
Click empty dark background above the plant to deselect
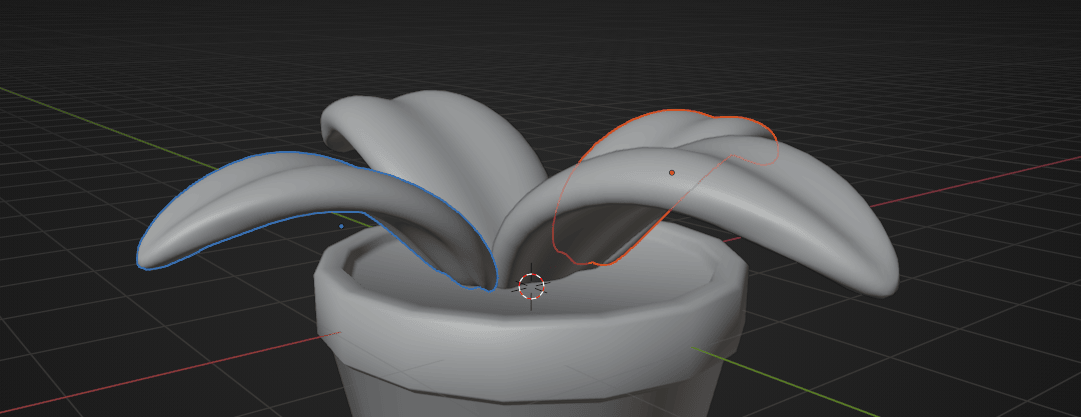[x=540, y=40]
